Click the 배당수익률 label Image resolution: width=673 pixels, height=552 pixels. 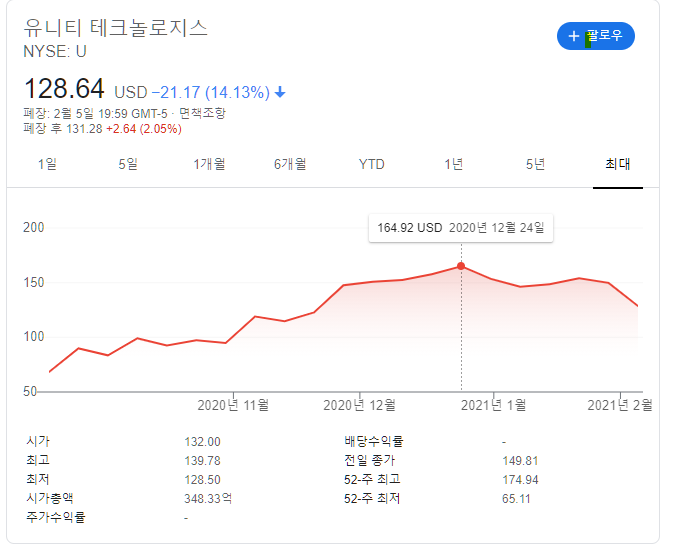[373, 441]
